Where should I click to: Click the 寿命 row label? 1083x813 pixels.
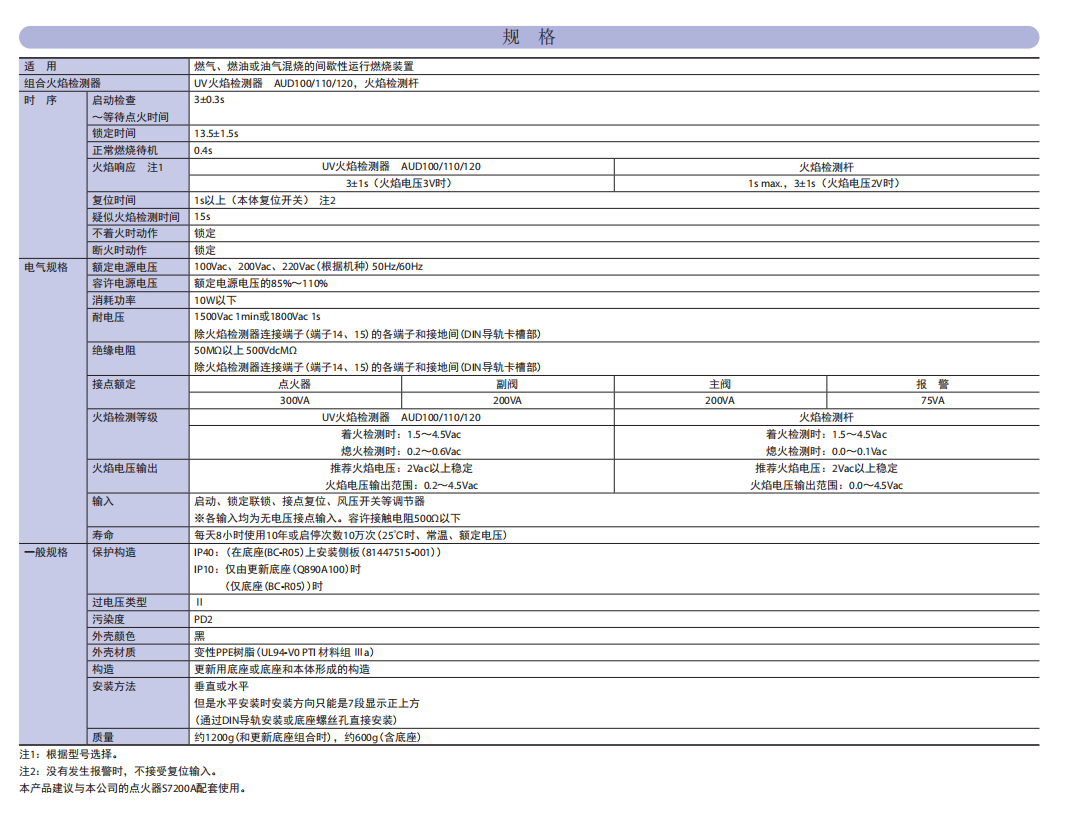[103, 535]
